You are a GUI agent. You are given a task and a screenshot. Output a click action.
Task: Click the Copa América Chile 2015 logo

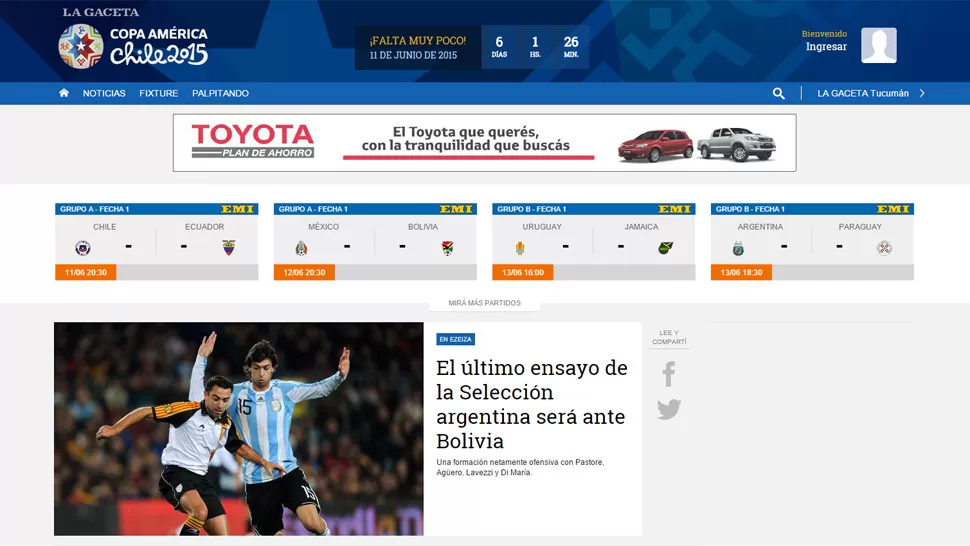coord(133,45)
